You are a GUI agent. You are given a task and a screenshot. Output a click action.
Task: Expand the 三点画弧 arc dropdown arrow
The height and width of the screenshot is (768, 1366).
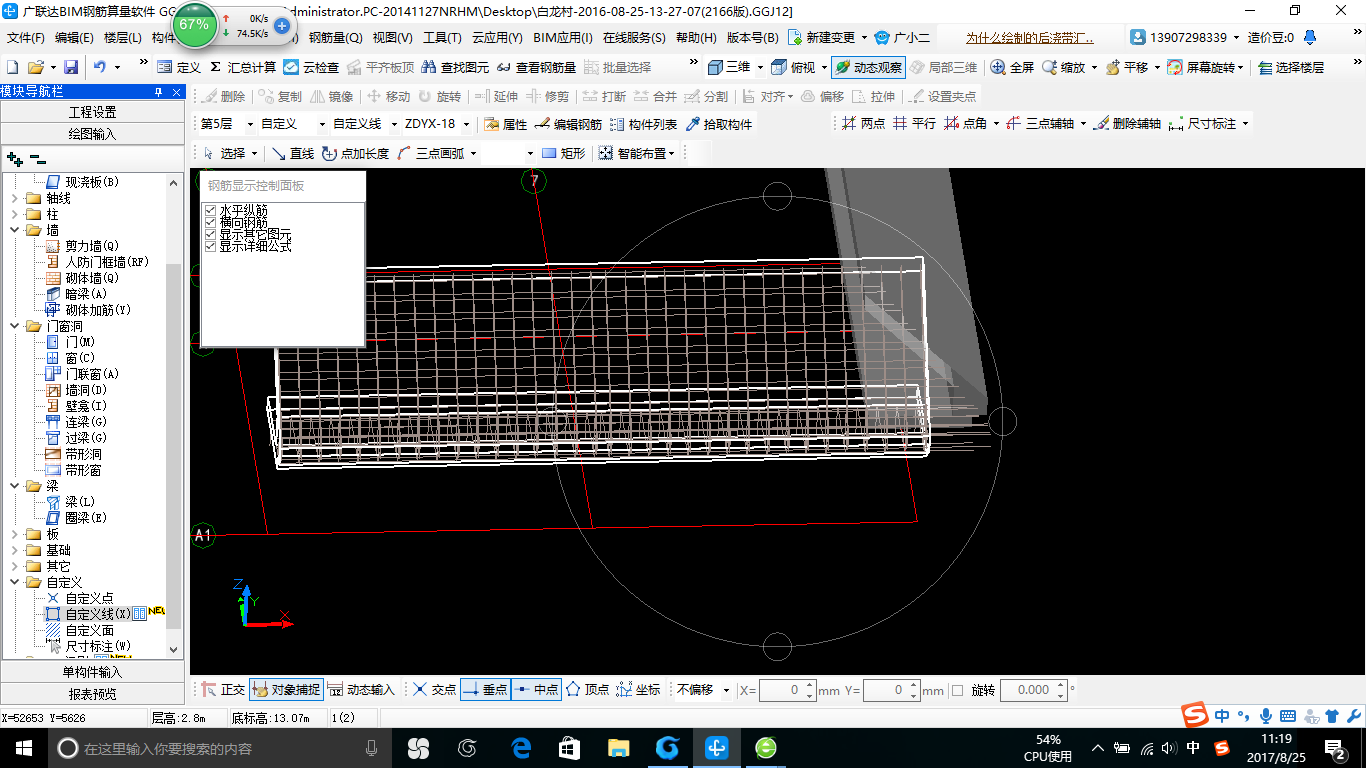tap(473, 153)
